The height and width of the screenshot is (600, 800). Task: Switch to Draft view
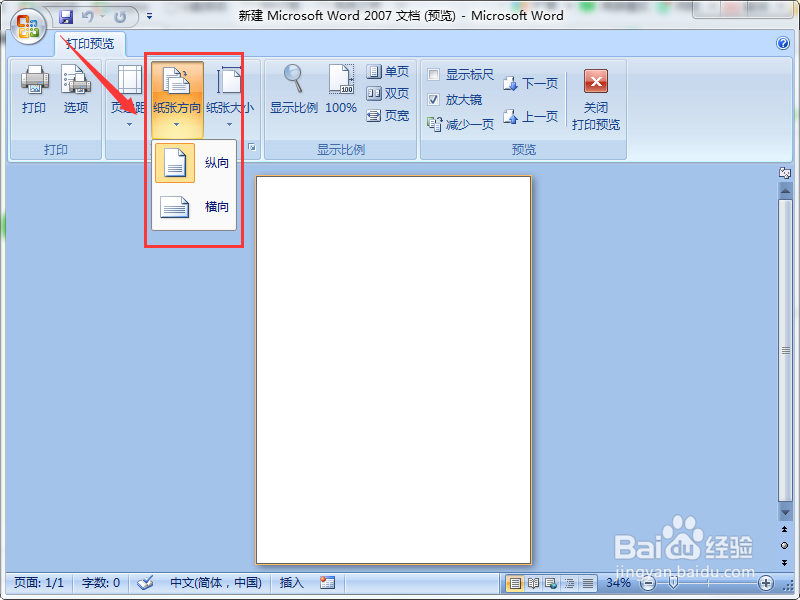pyautogui.click(x=588, y=583)
